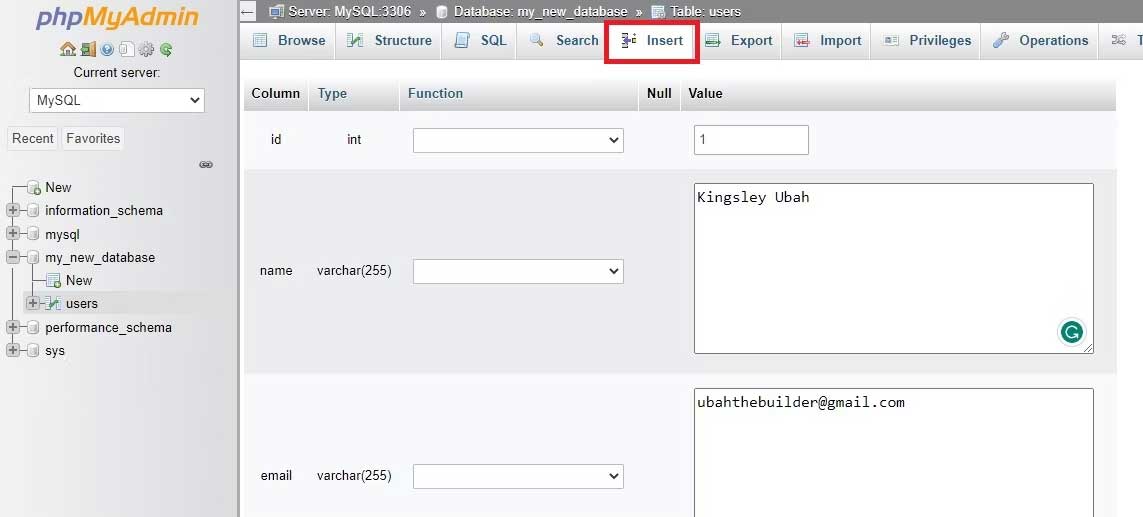Click the top-level New database icon
Screen dimensions: 1143x517
pos(34,187)
